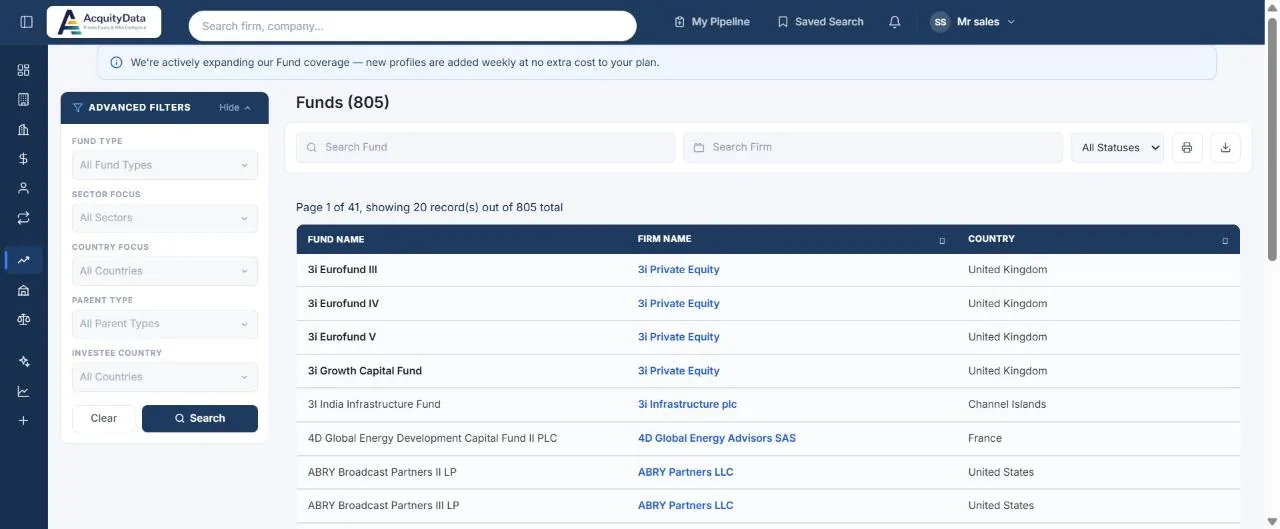Click the Country column header

click(x=991, y=240)
